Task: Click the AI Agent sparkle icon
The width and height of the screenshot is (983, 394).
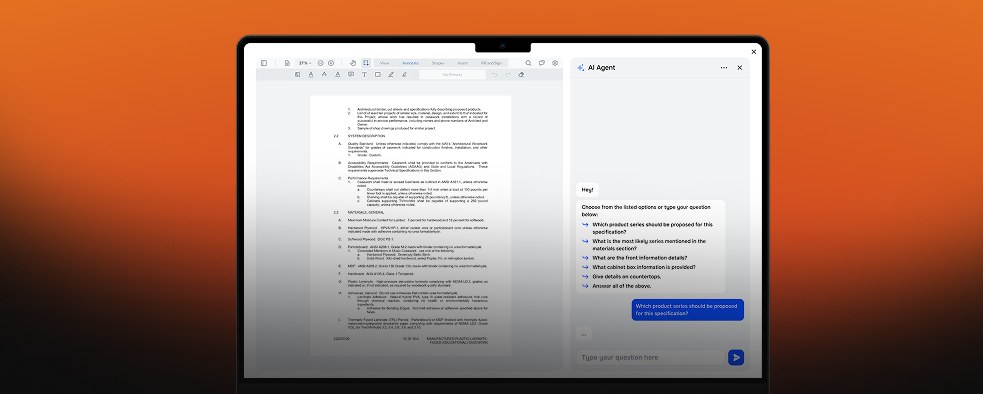Action: (581, 68)
